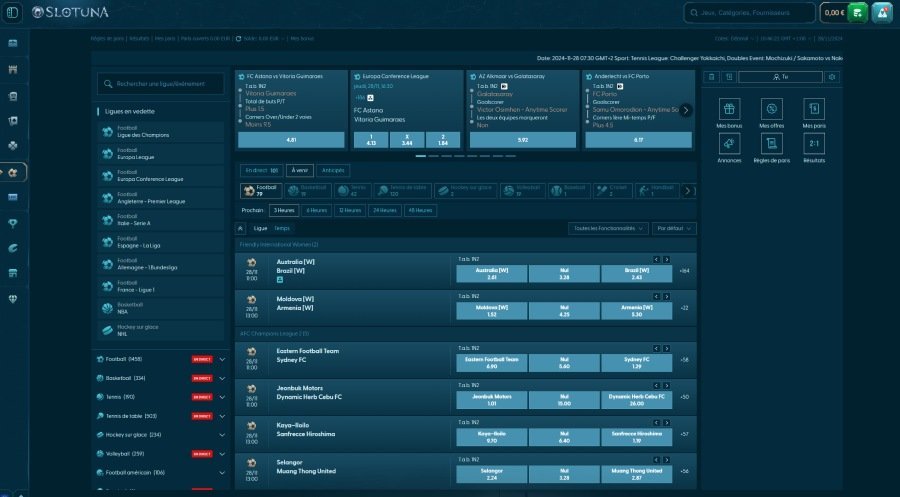This screenshot has width=900, height=497.
Task: Select the Tennis de table sport filter
Action: coord(402,191)
